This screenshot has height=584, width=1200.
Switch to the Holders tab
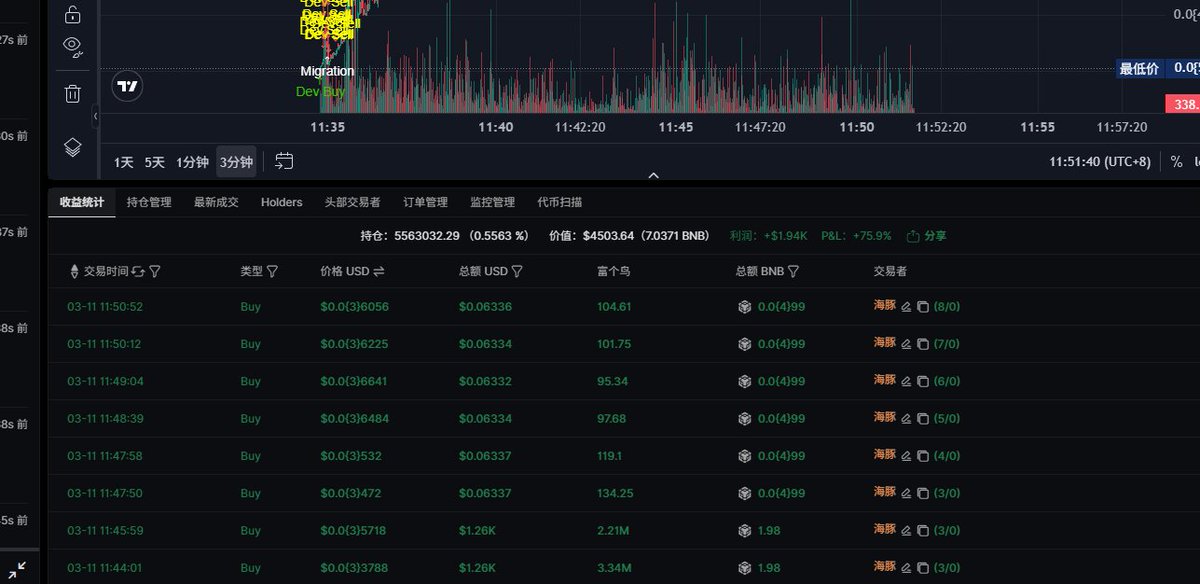tap(282, 202)
